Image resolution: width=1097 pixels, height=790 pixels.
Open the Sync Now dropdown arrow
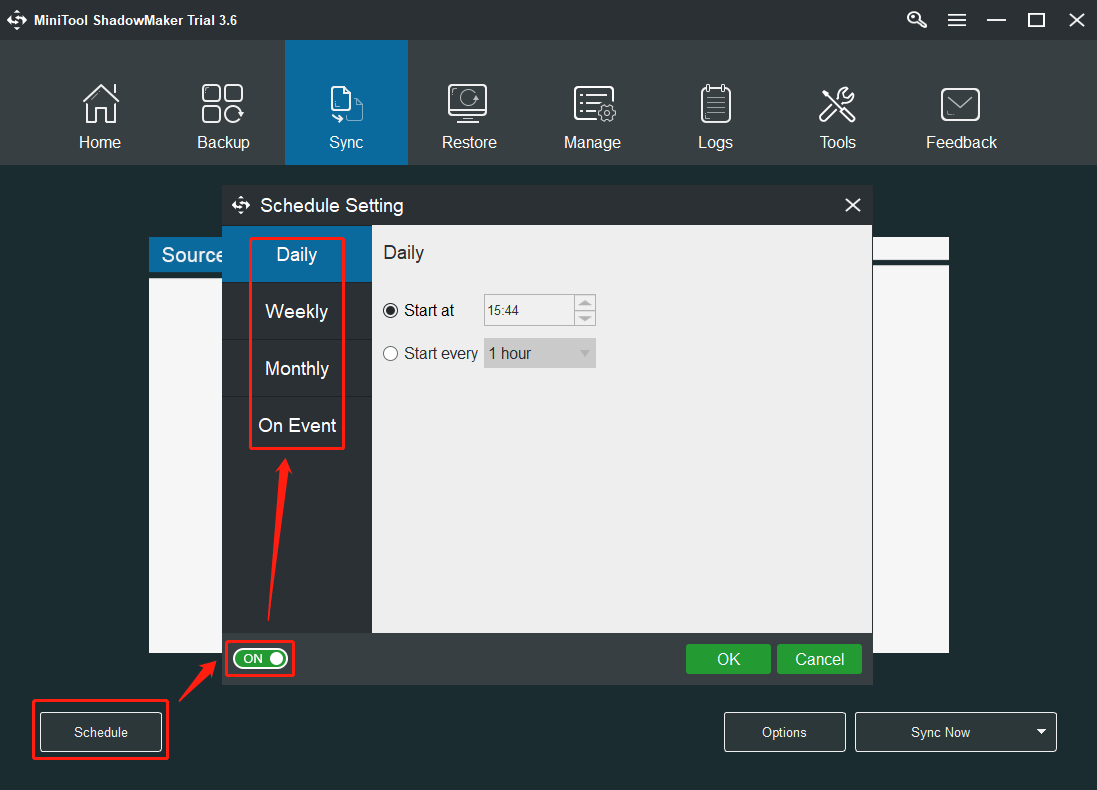pyautogui.click(x=1041, y=732)
